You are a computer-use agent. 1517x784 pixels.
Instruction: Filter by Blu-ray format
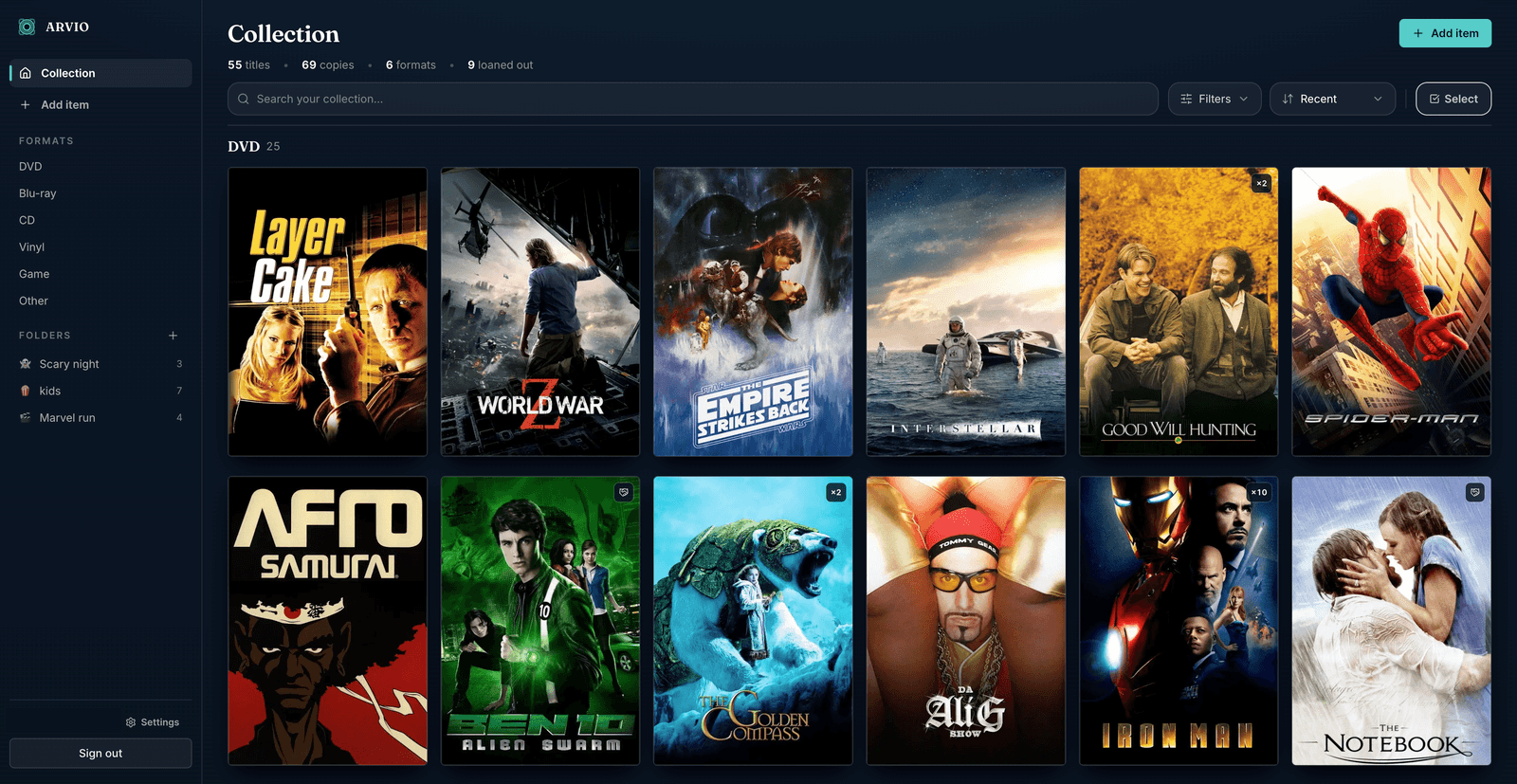pos(38,193)
